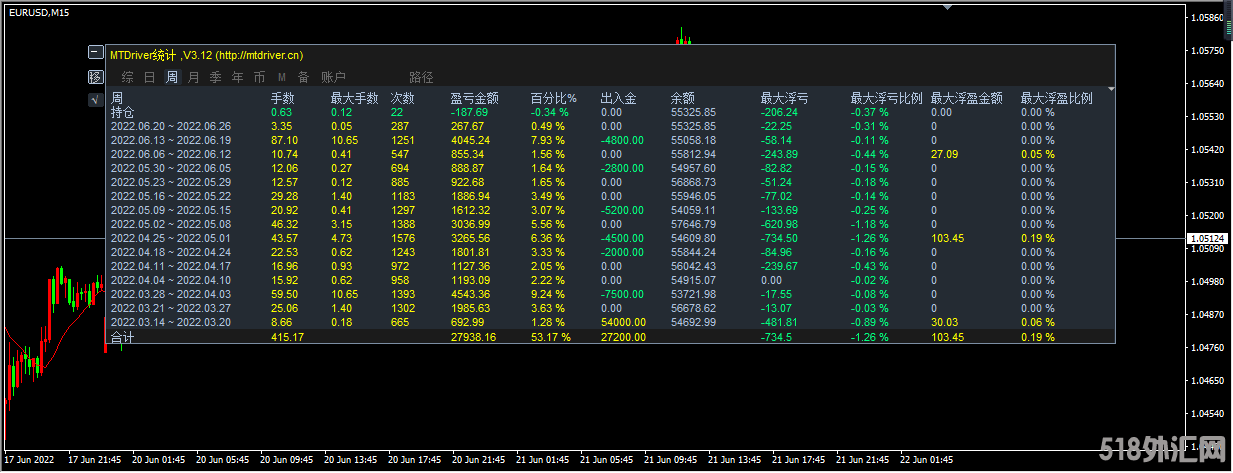The image size is (1233, 473).
Task: Expand the table corner dropdown arrow
Action: [x=1110, y=90]
